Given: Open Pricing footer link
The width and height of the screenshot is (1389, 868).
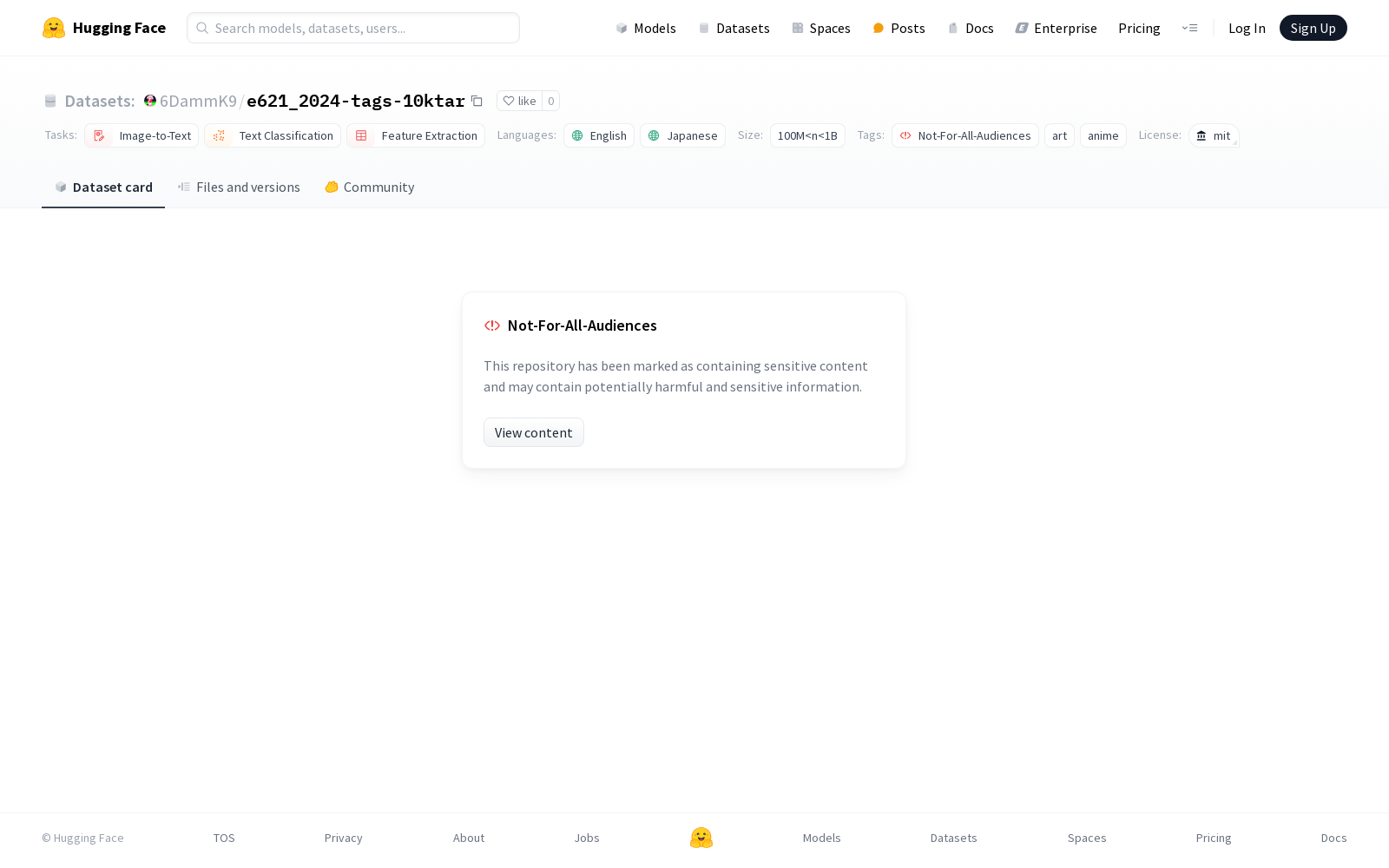Looking at the screenshot, I should [x=1214, y=838].
